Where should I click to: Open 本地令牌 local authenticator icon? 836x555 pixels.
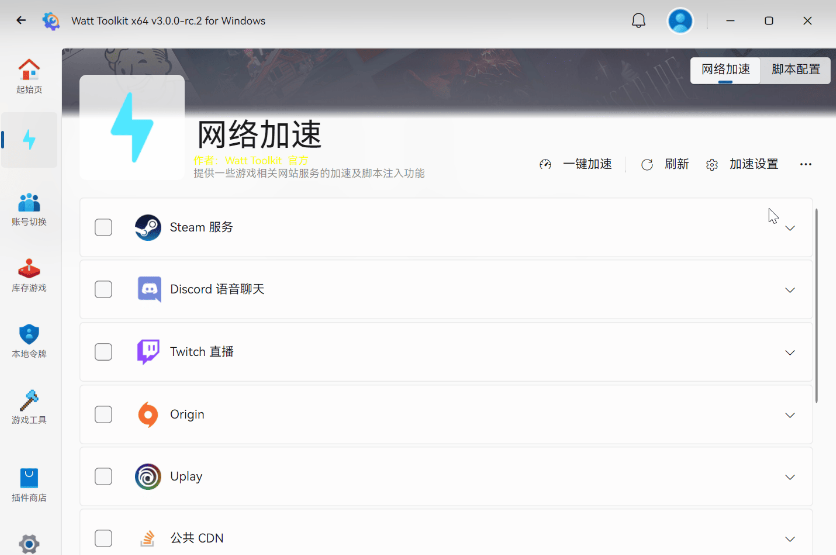coord(29,341)
